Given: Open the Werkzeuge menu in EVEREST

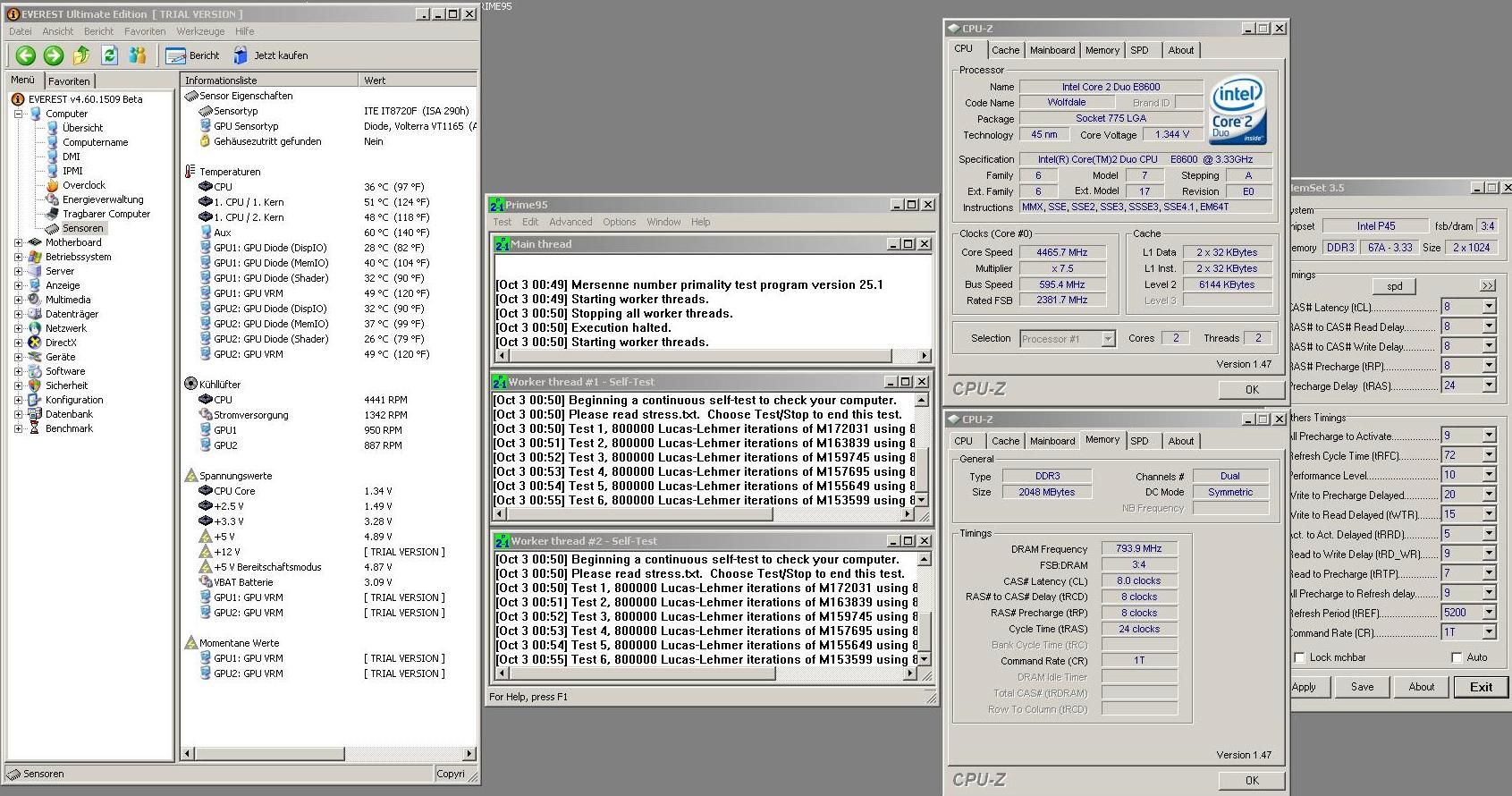Looking at the screenshot, I should 200,31.
